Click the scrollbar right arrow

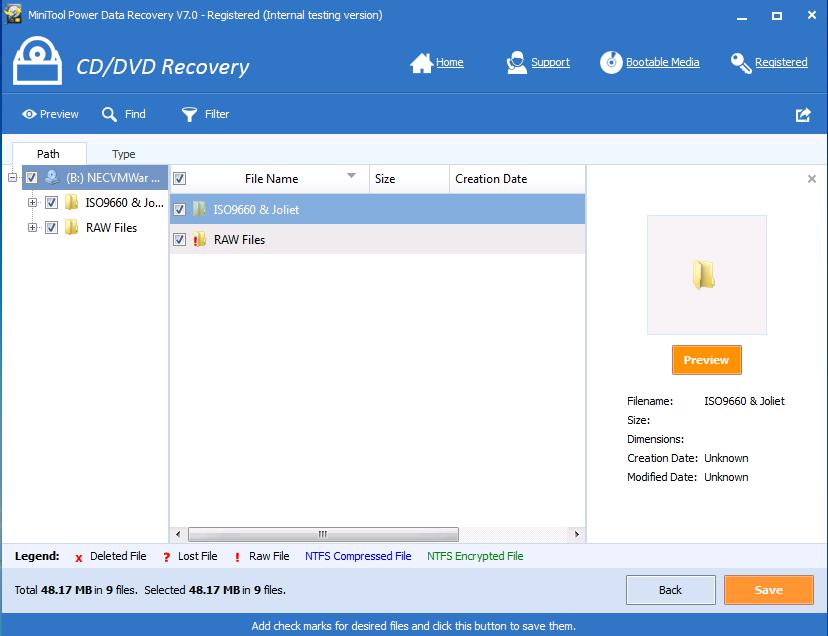click(577, 534)
